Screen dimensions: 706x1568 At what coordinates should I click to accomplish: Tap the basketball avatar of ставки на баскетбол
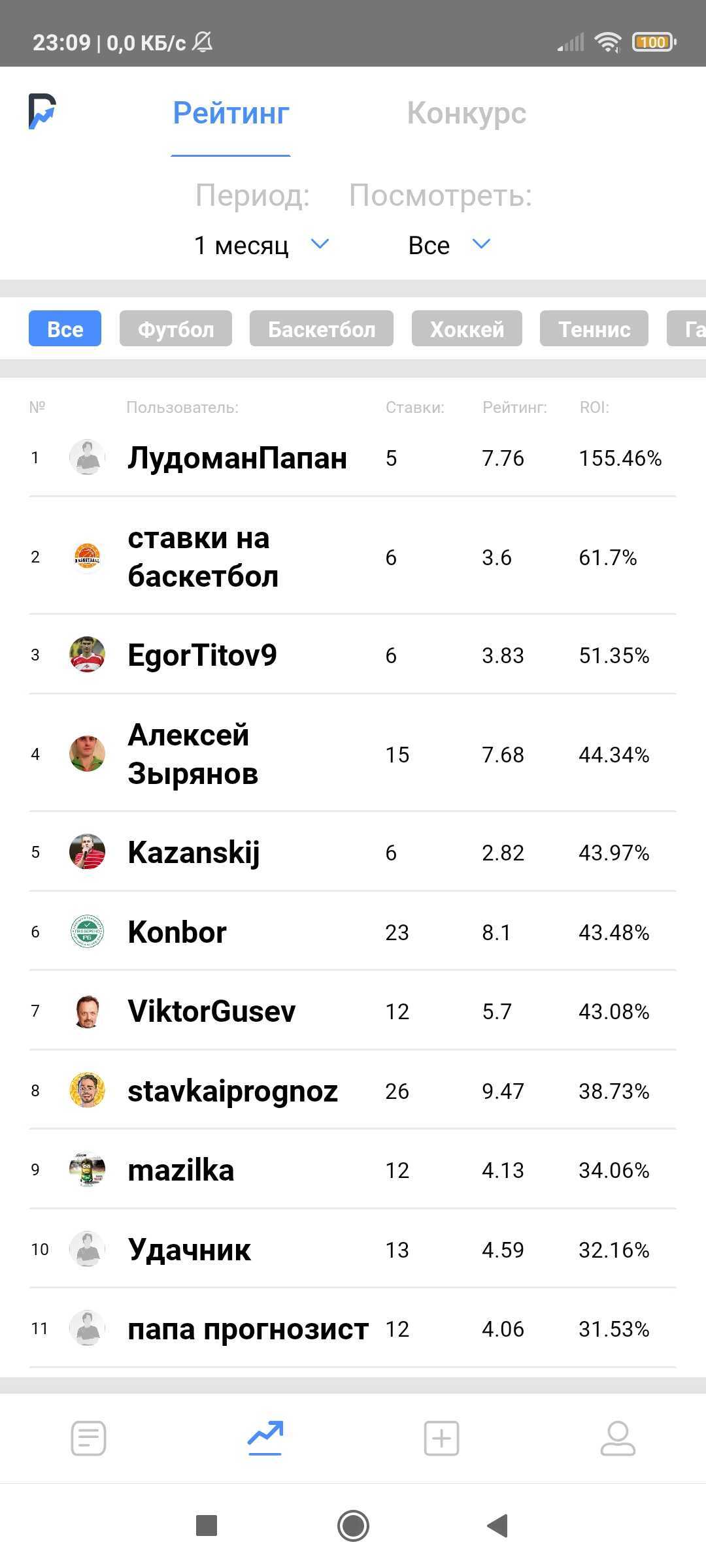[87, 557]
